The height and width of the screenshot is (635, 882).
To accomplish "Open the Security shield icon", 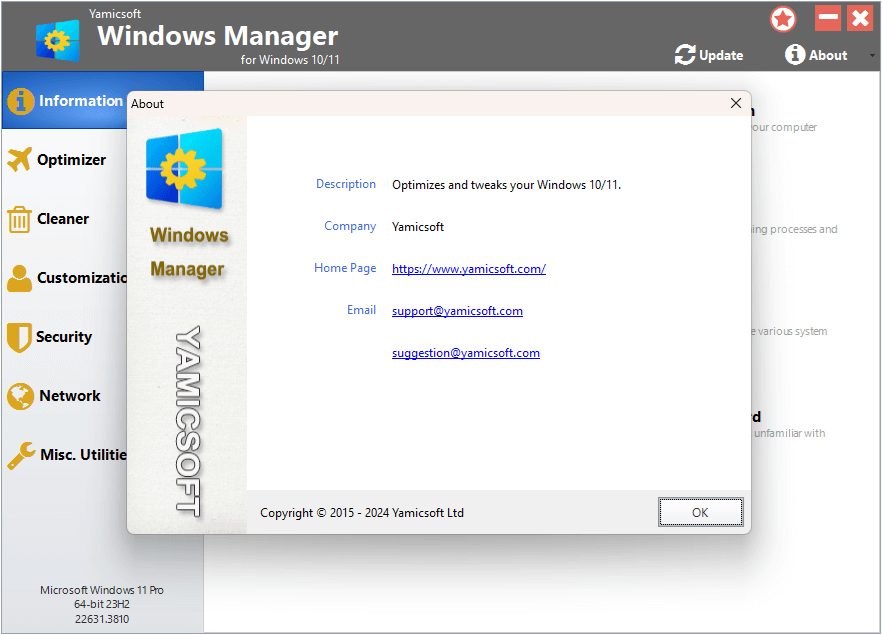I will click(20, 337).
